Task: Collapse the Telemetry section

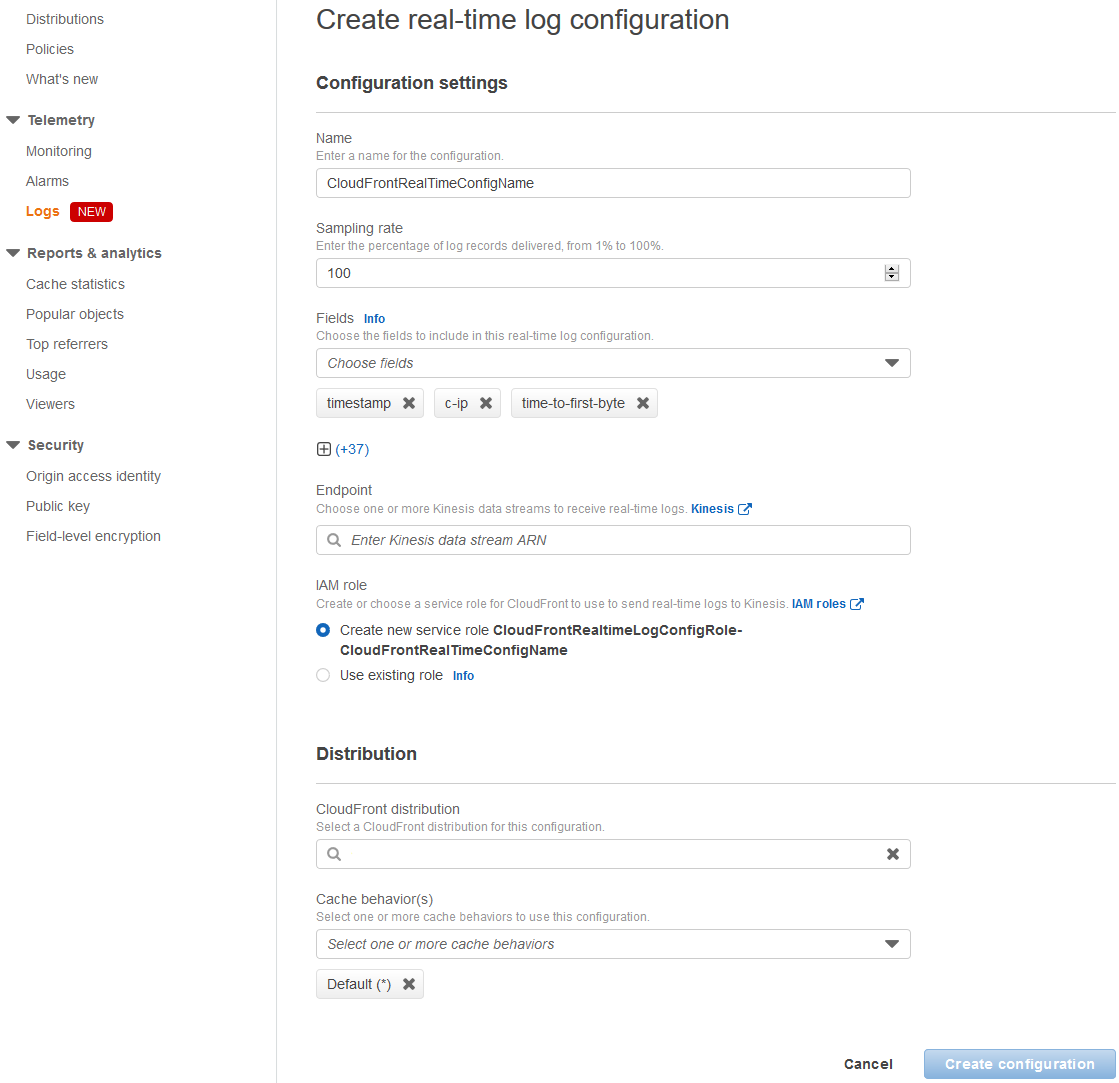Action: 13,120
